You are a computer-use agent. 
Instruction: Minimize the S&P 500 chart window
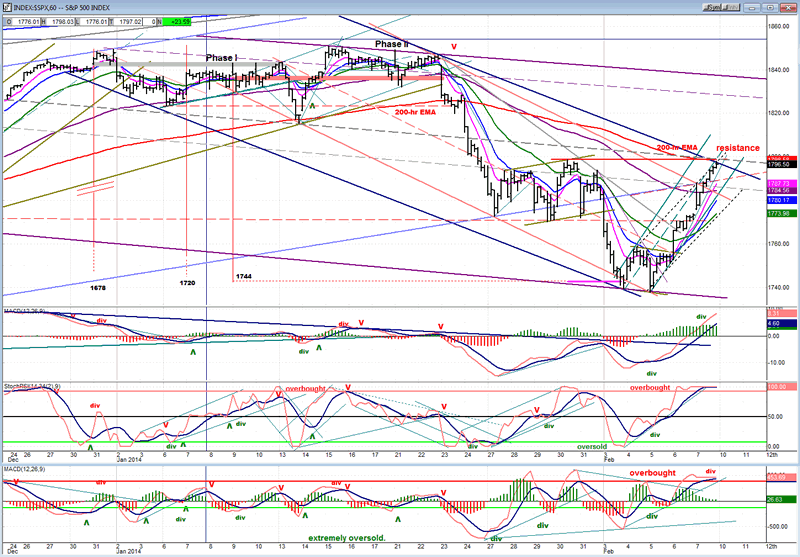[752, 8]
